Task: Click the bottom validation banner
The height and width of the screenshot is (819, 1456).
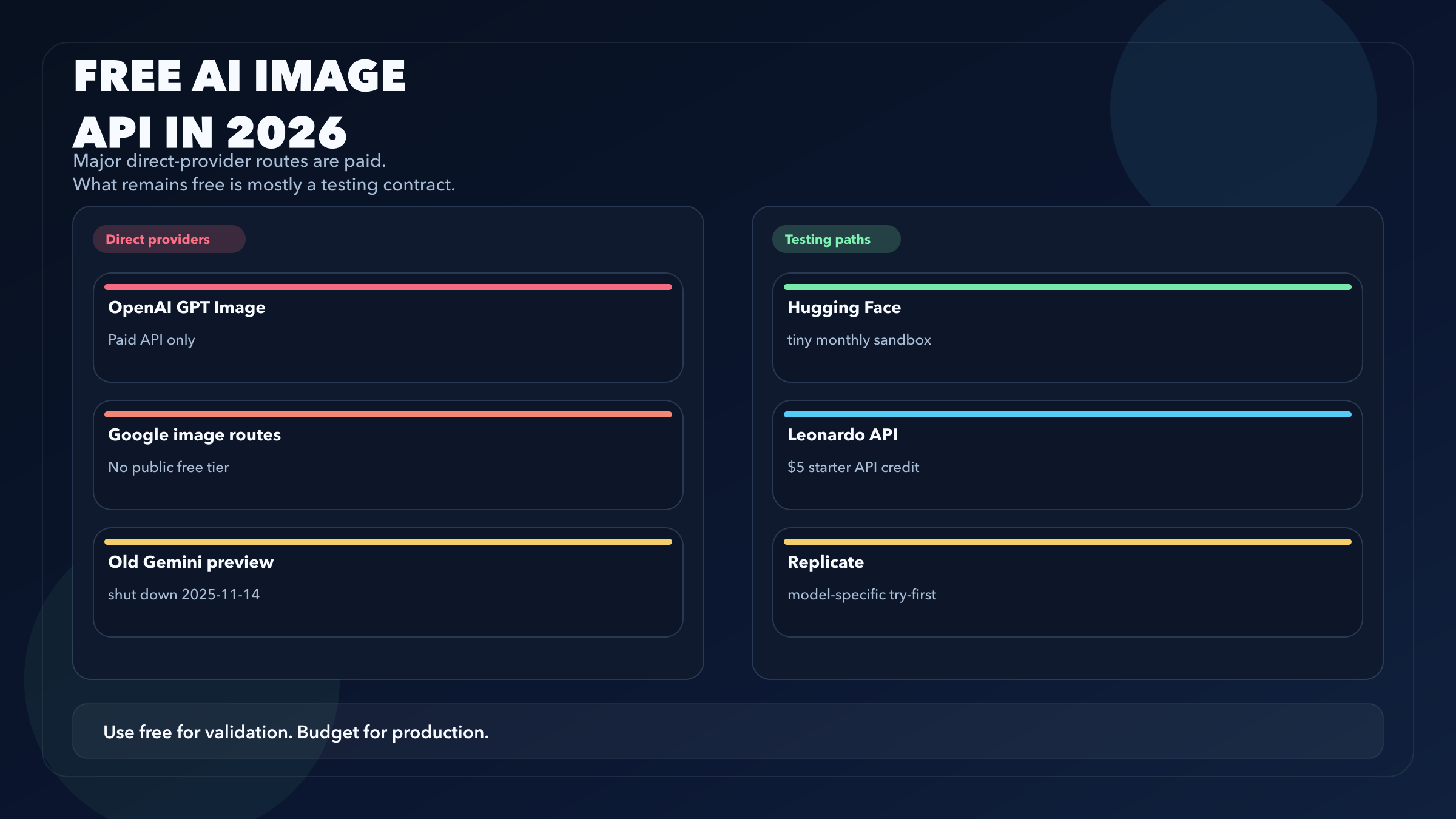Action: tap(728, 731)
